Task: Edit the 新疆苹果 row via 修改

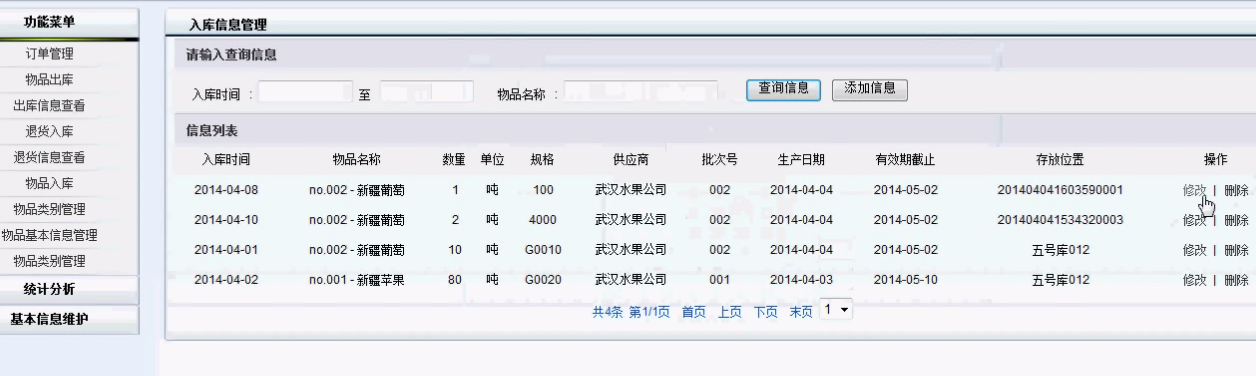Action: click(x=1195, y=280)
